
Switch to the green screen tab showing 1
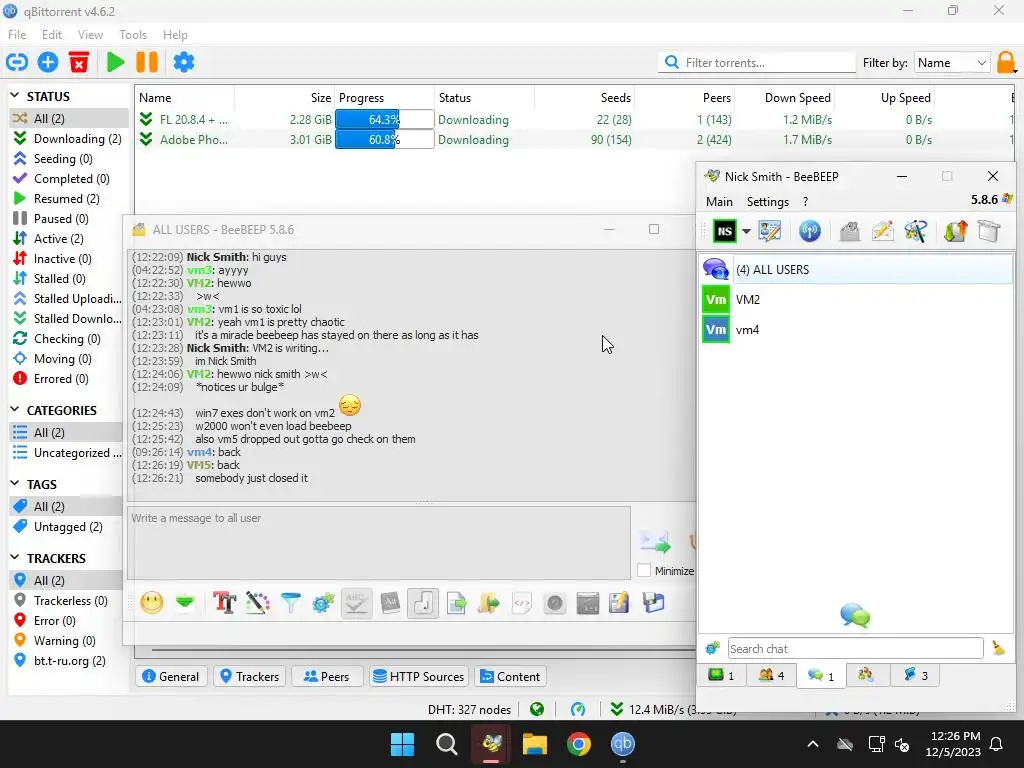click(722, 675)
